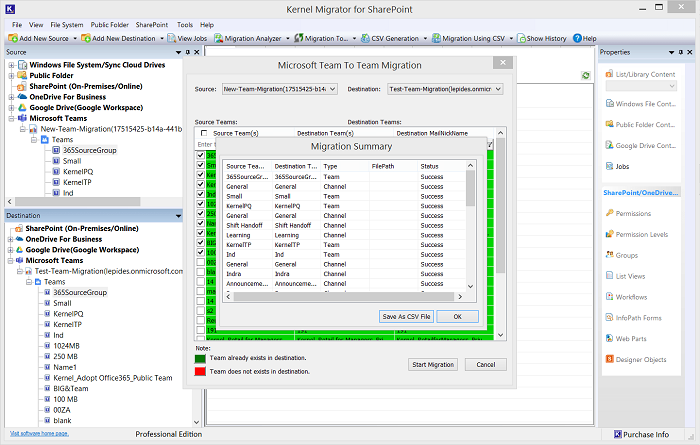Open Purchase Info in the status bar
The width and height of the screenshot is (700, 445).
click(644, 435)
